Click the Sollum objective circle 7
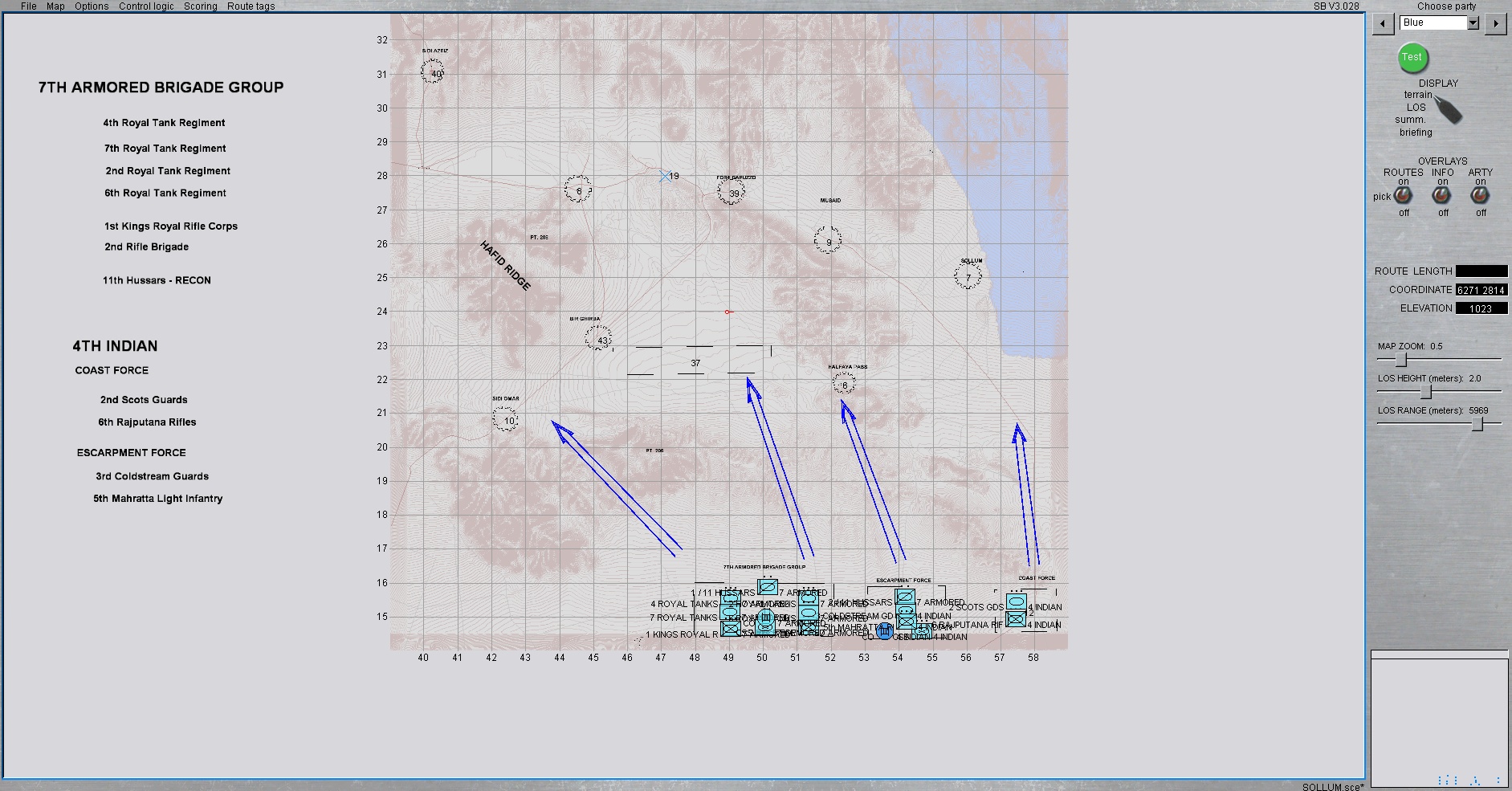 coord(968,276)
